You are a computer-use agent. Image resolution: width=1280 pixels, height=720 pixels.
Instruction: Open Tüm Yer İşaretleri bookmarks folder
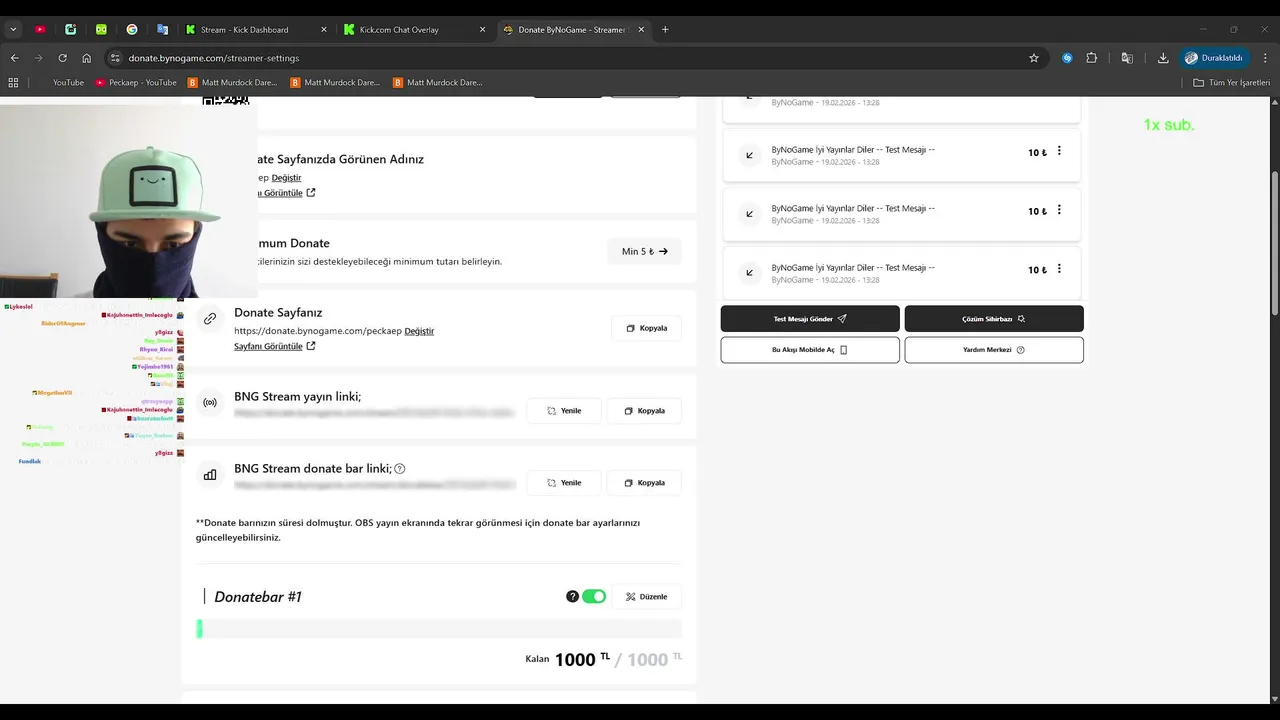(1233, 82)
